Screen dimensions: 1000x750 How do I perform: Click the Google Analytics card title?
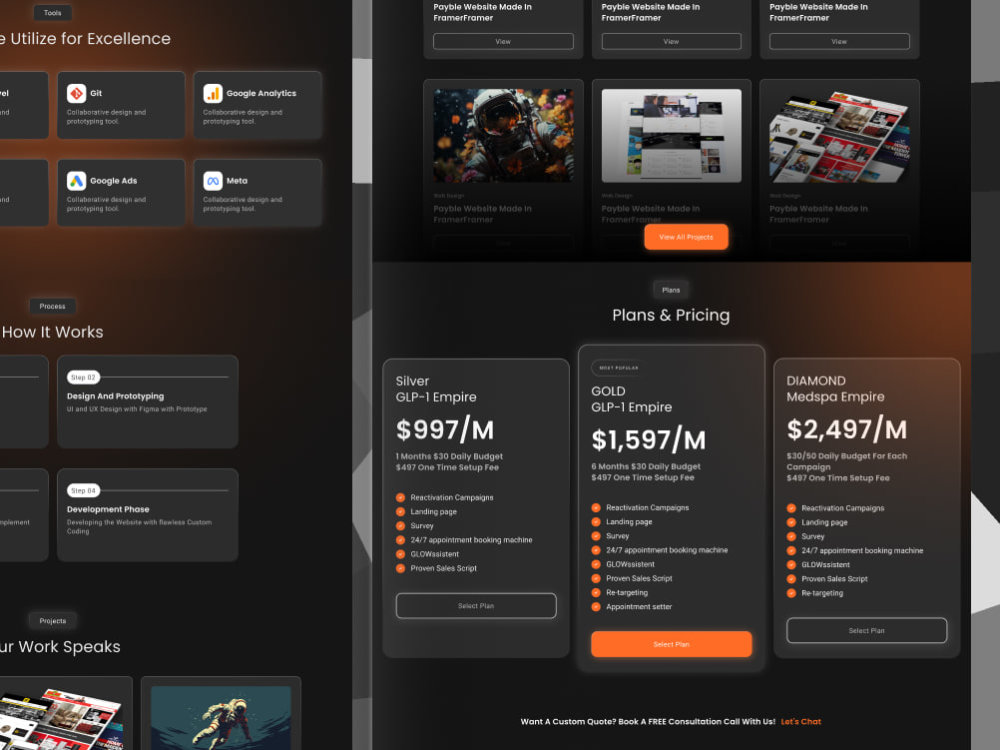pos(261,93)
